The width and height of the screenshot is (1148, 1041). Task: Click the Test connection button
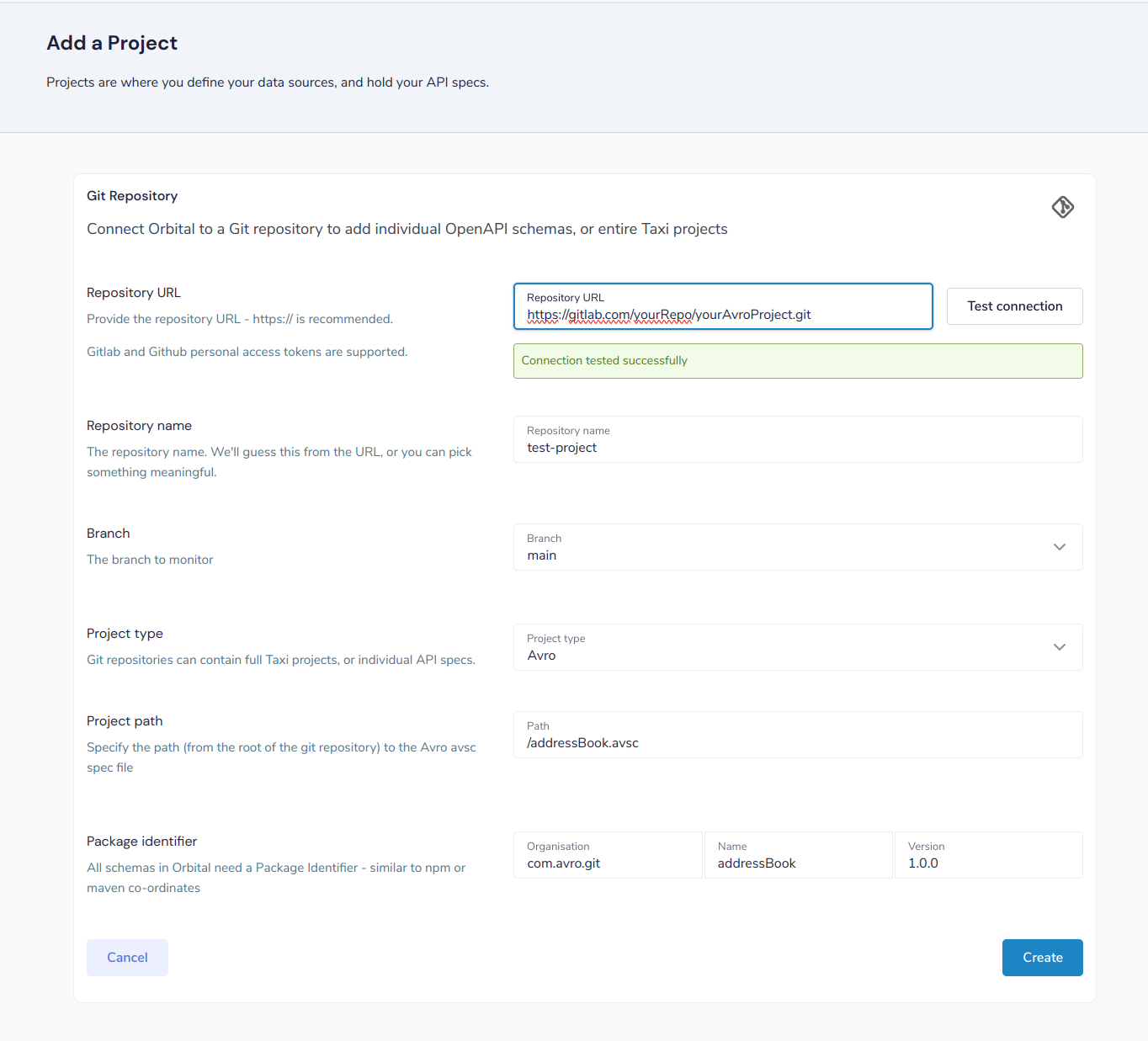click(x=1014, y=306)
